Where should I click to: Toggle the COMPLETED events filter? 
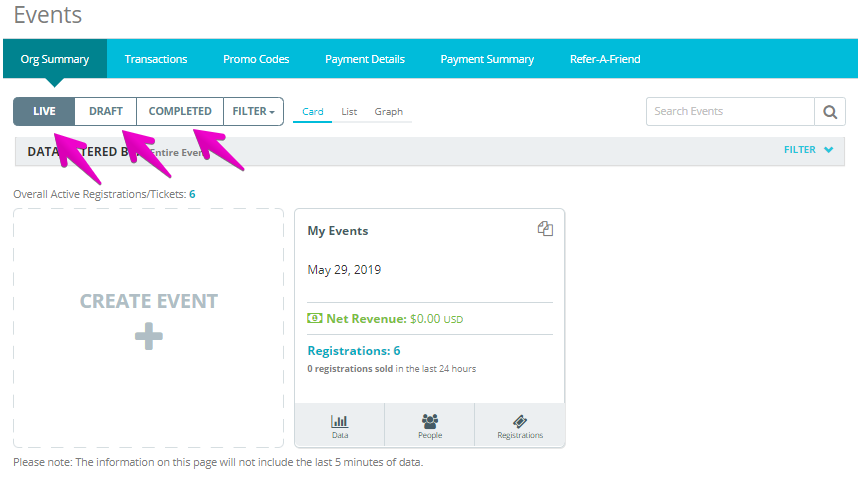[x=180, y=111]
